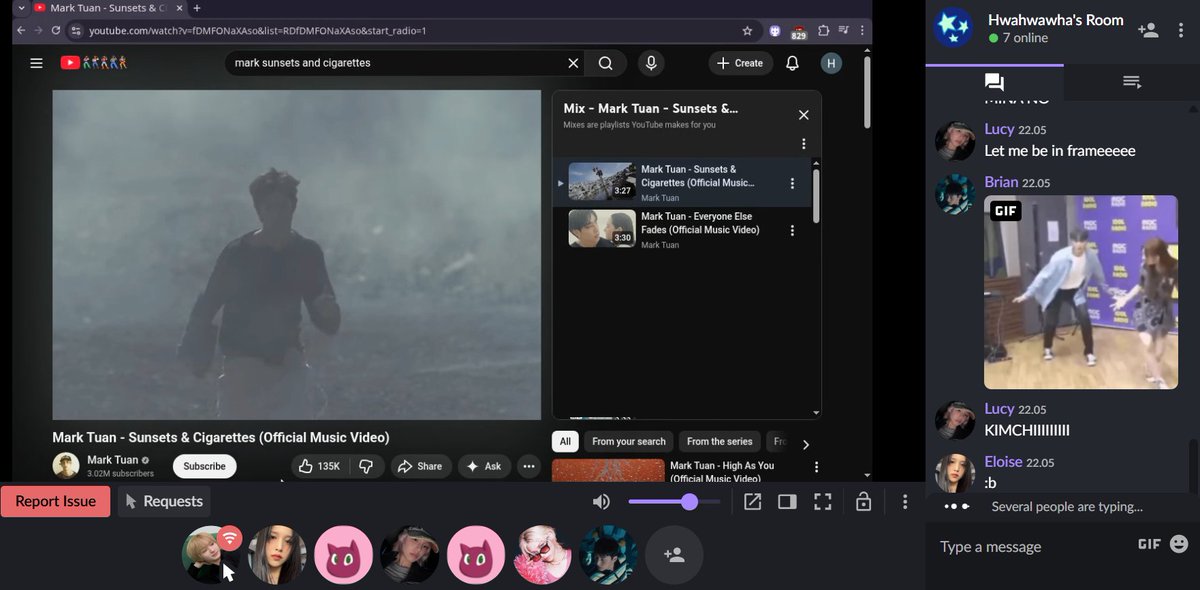Open the YouTube Create button
Screen dimensions: 1200x590
coord(741,63)
